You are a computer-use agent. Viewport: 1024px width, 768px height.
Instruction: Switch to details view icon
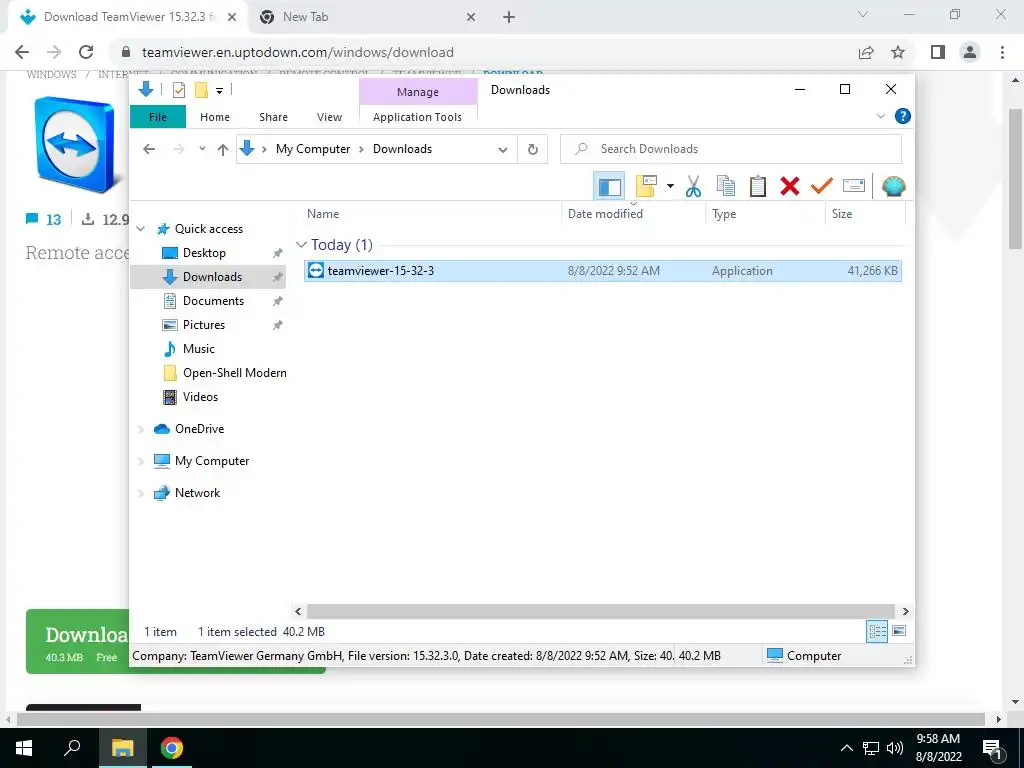coord(877,632)
